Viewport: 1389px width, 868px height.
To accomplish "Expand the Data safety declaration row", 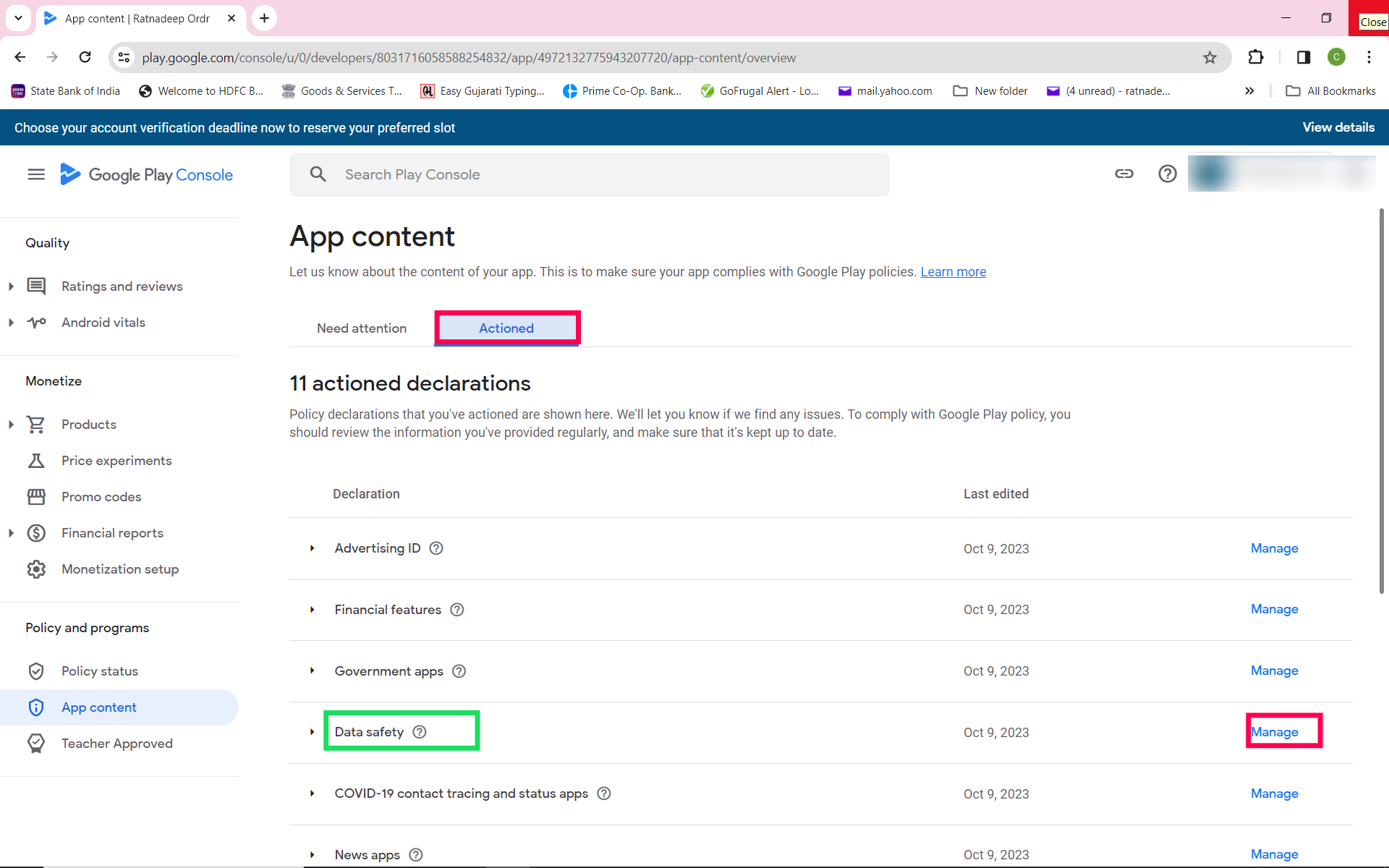I will coord(313,732).
